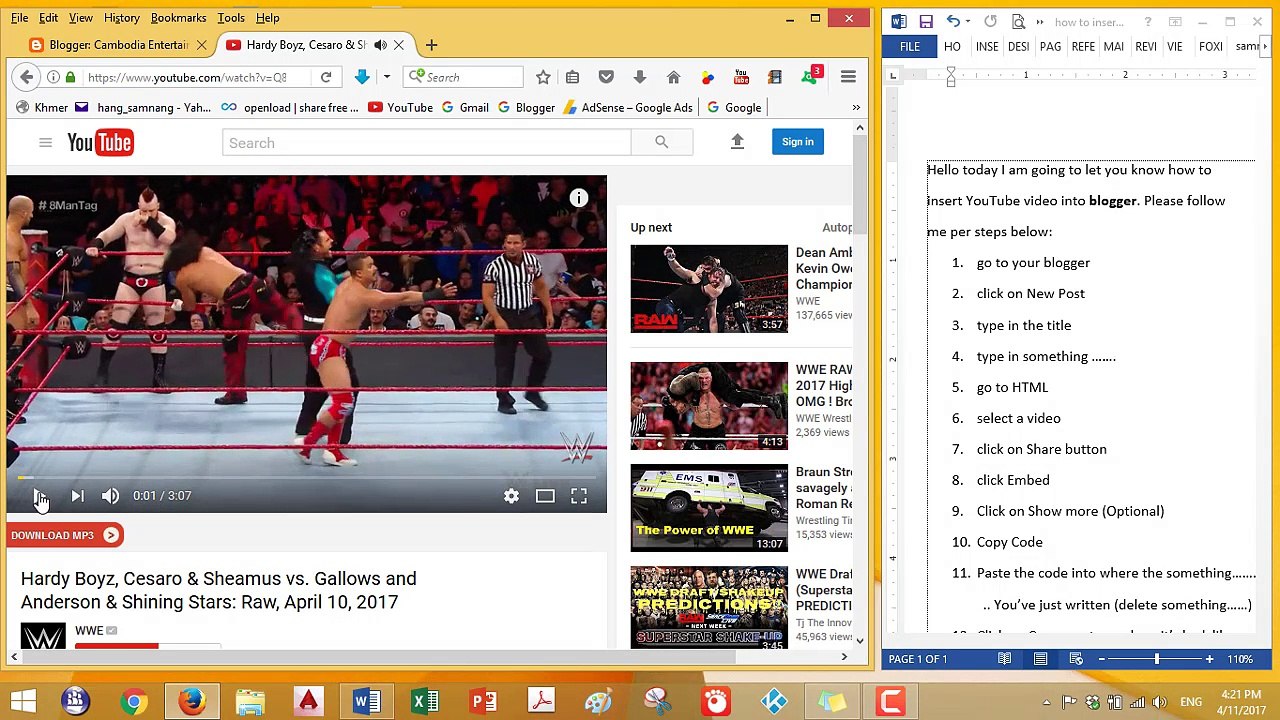Reload the YouTube page

[326, 77]
